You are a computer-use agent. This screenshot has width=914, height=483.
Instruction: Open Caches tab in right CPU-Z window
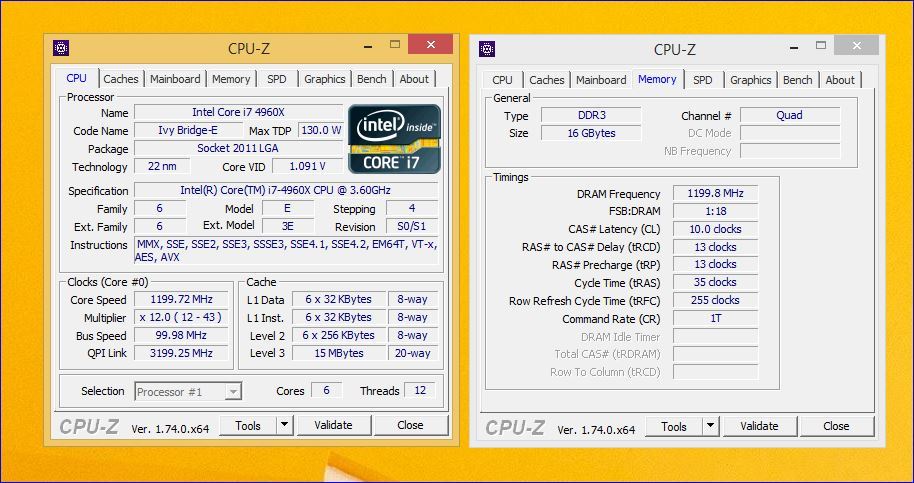point(547,80)
